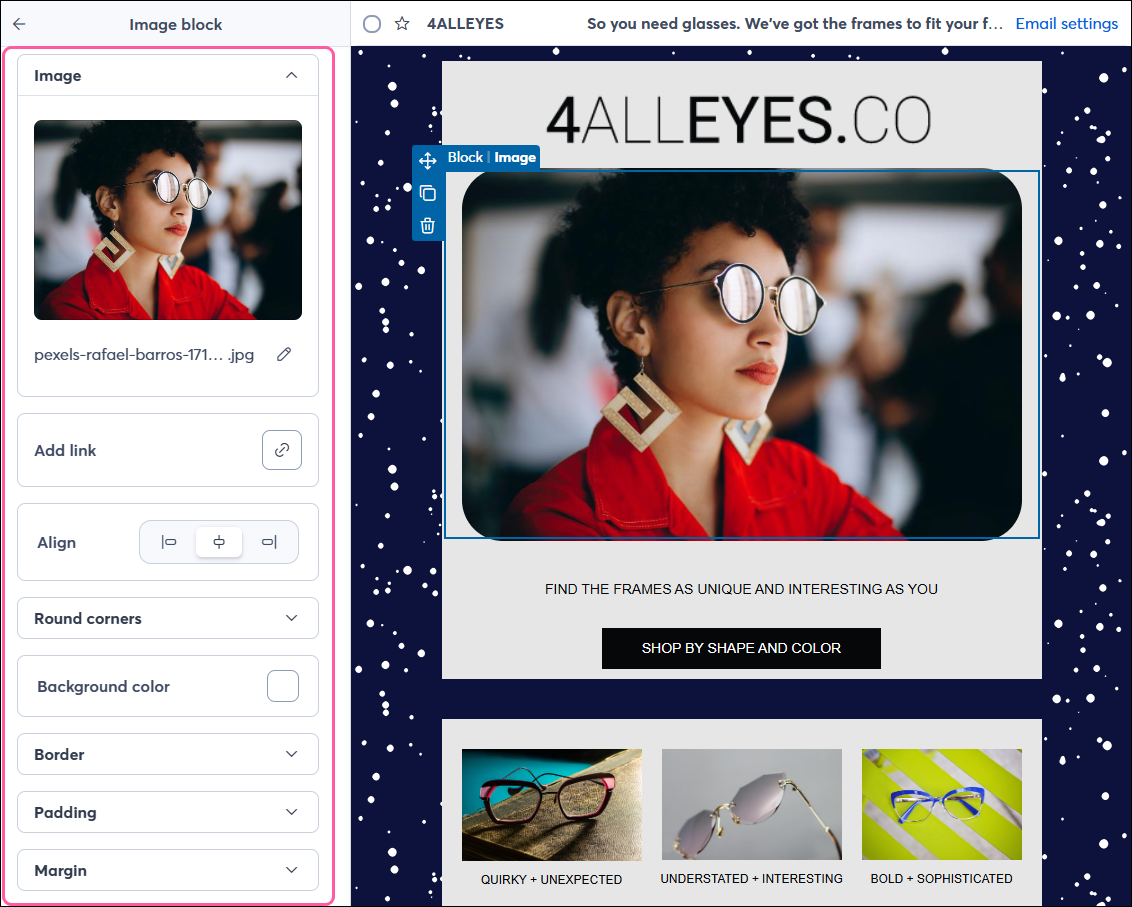The height and width of the screenshot is (907, 1132).
Task: Click the Add link chain icon
Action: [282, 450]
